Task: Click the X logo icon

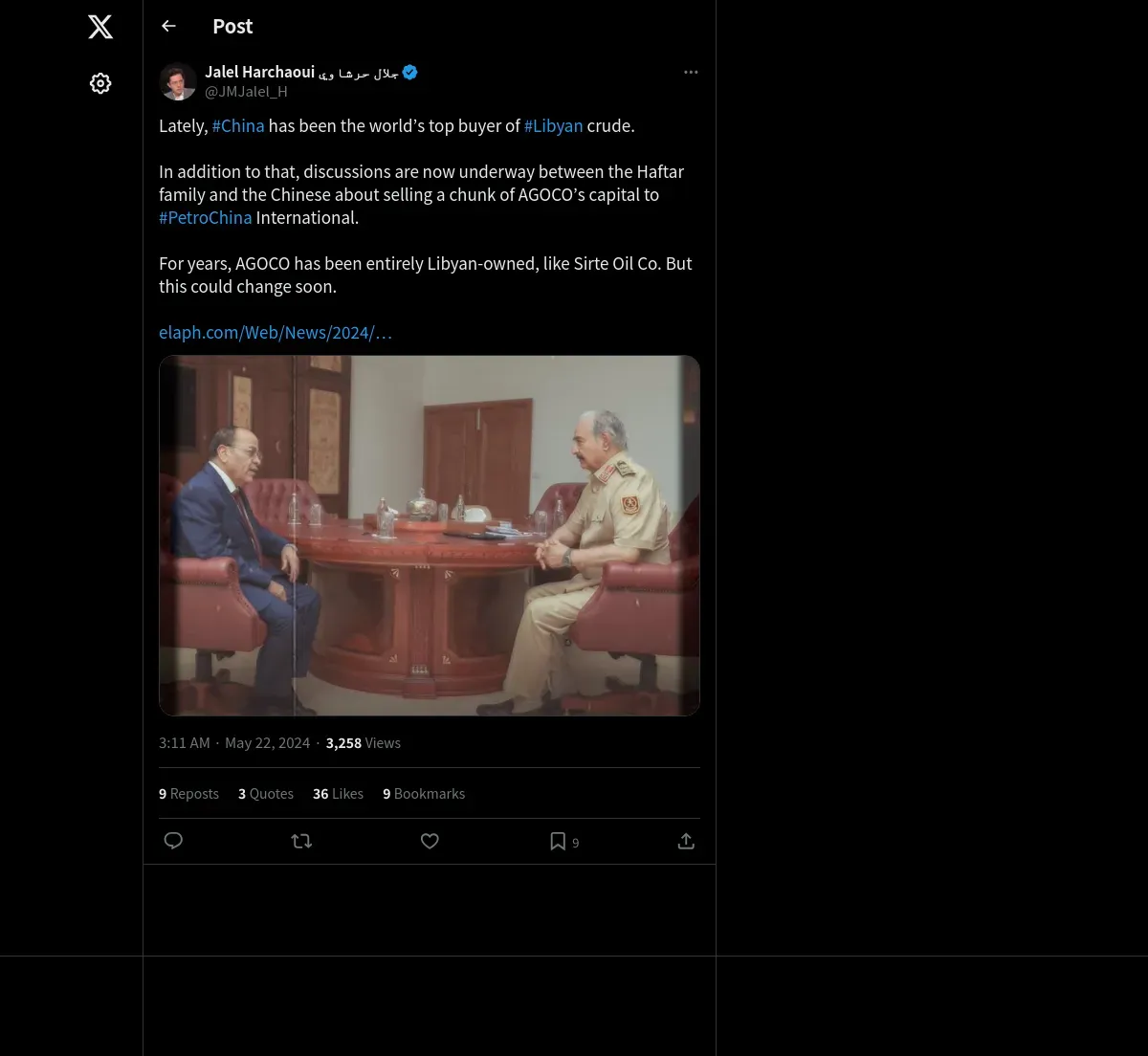Action: (x=100, y=27)
